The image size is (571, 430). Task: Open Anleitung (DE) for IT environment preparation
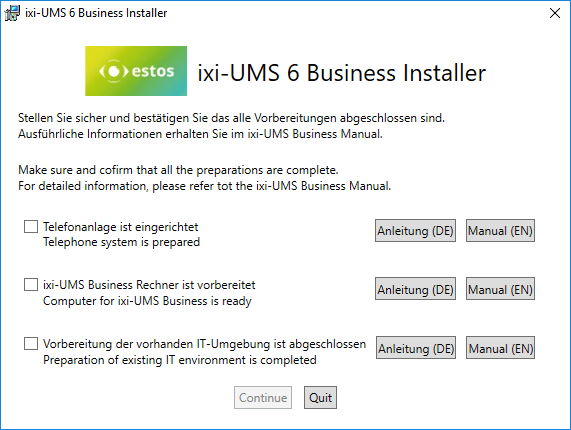[x=416, y=348]
